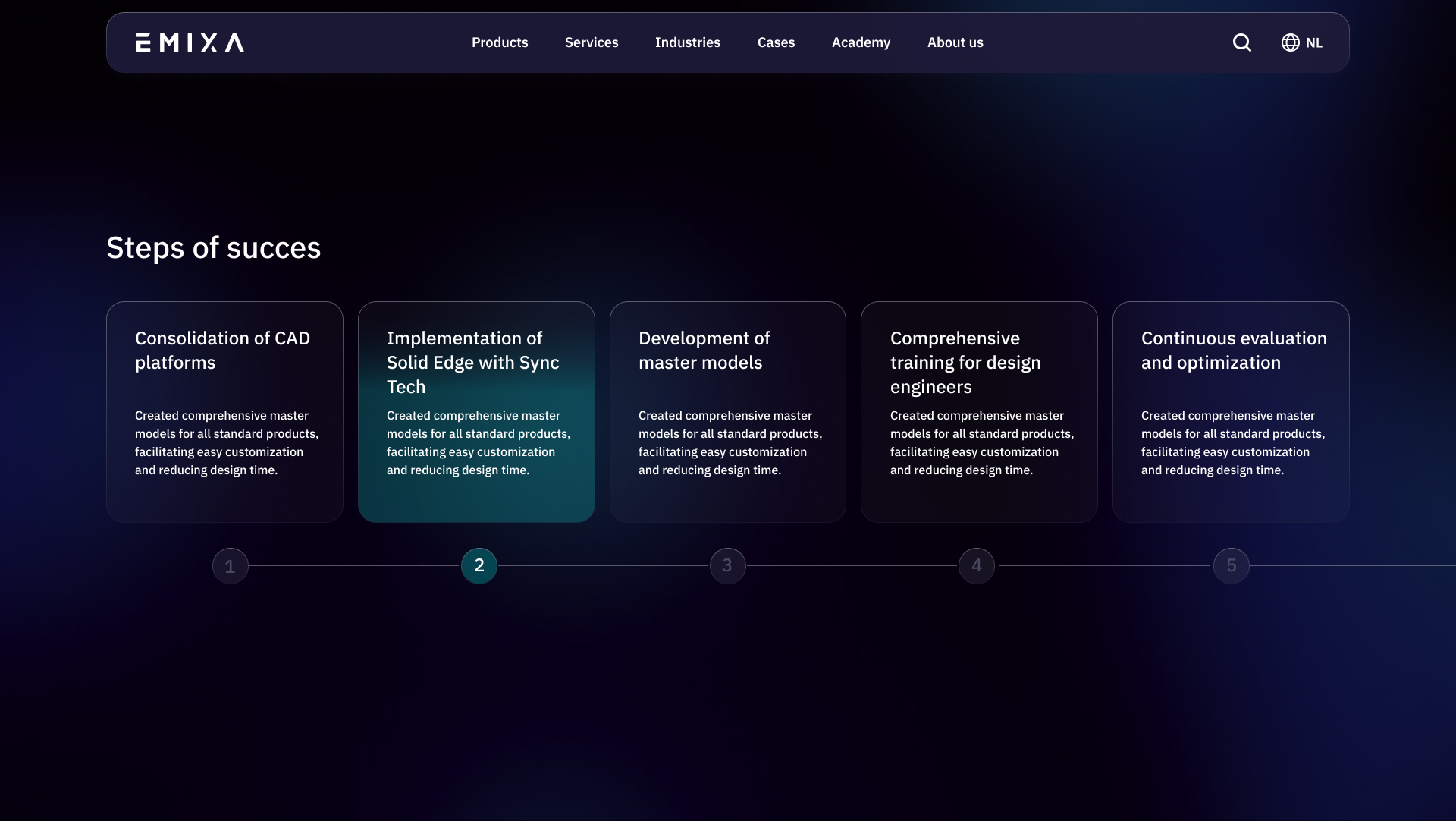Go to the Cases page
This screenshot has width=1456, height=821.
point(776,42)
